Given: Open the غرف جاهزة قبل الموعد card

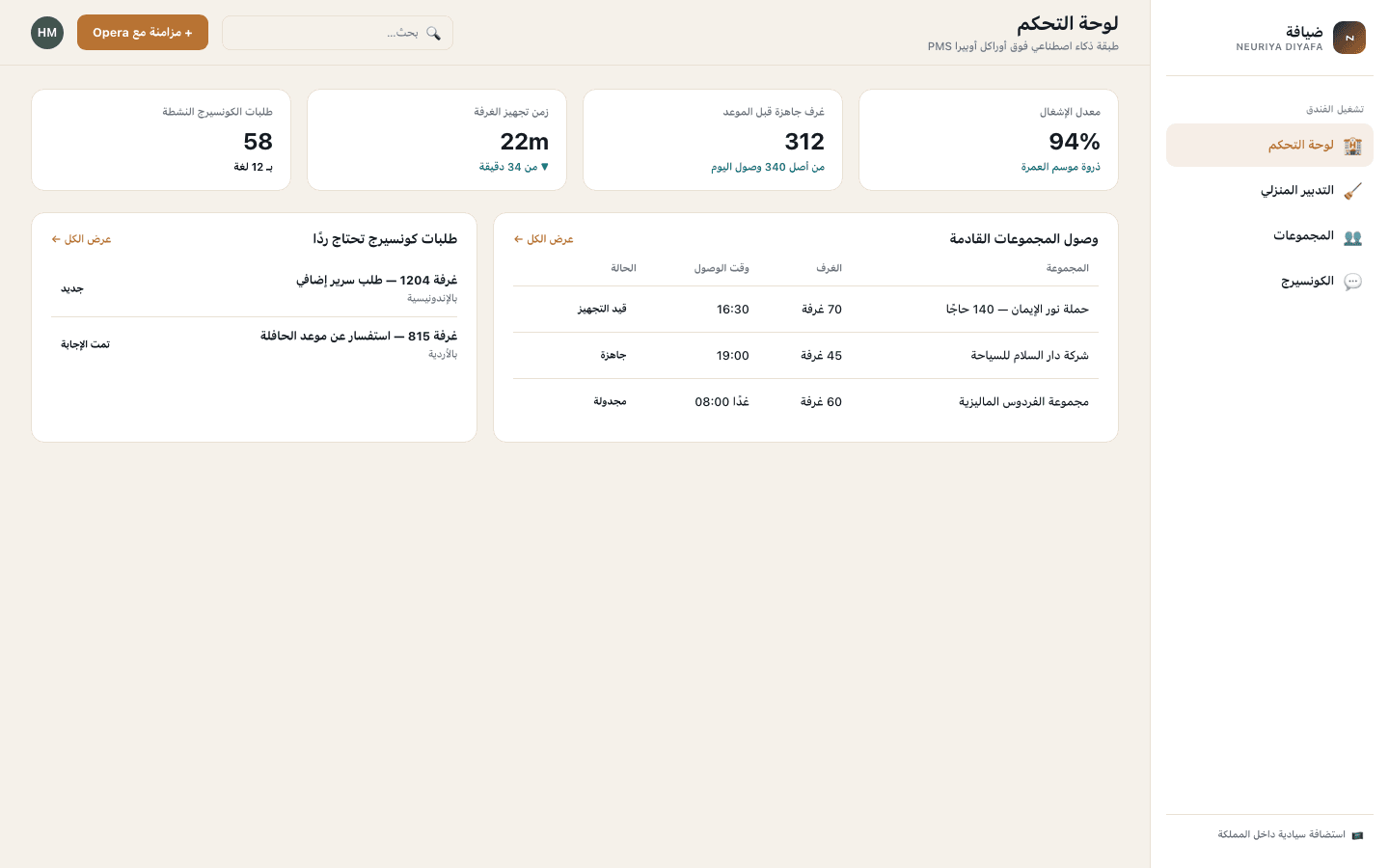Looking at the screenshot, I should [x=713, y=140].
